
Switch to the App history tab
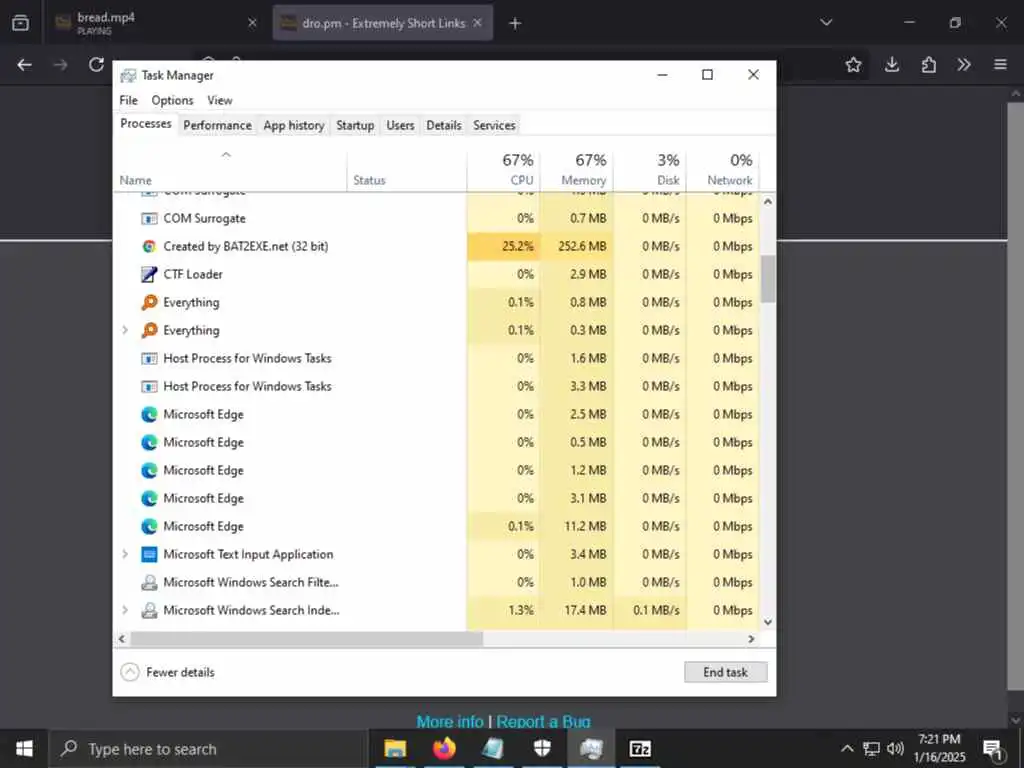[294, 125]
